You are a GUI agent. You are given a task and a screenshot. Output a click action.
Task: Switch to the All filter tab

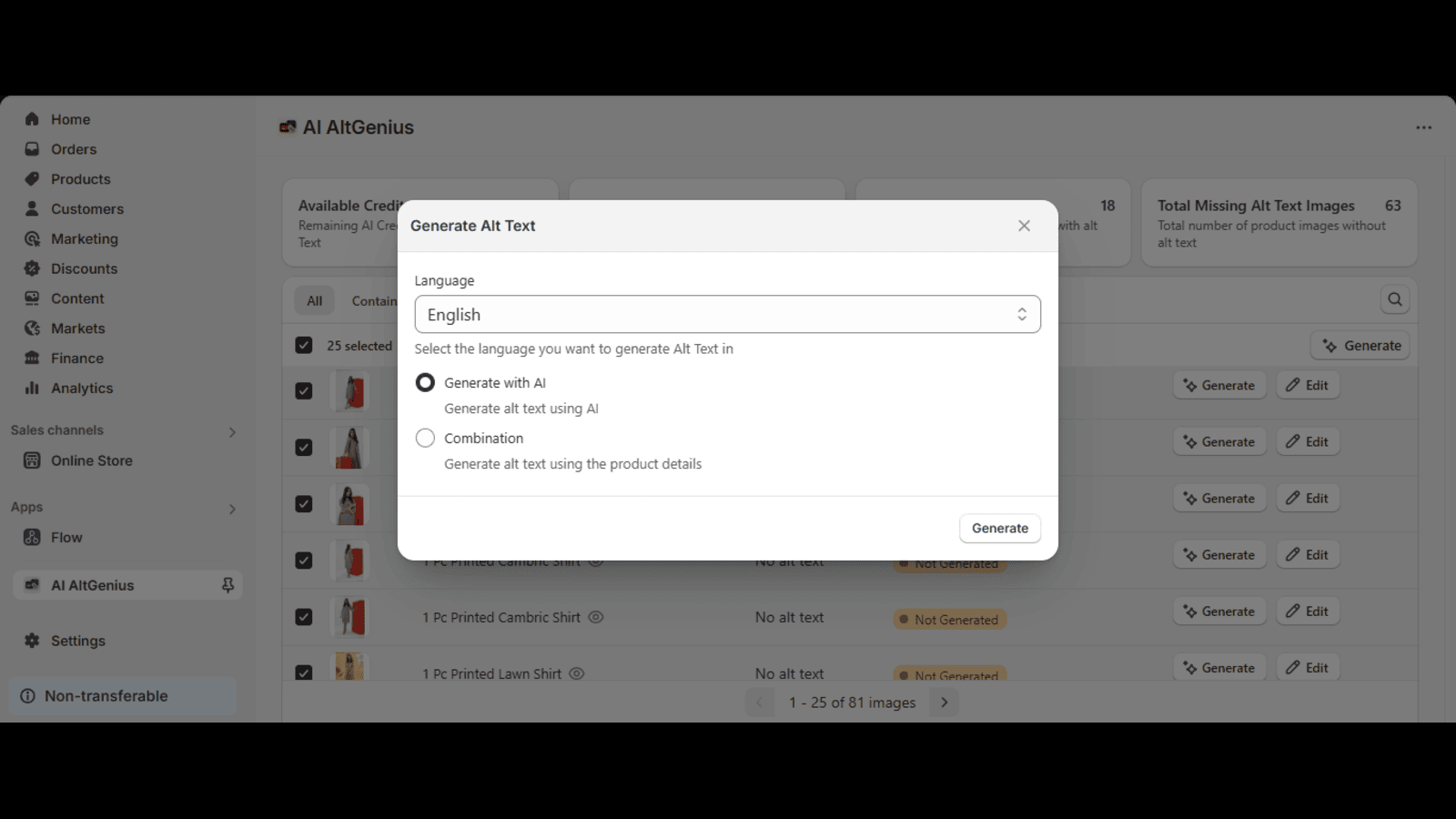tap(315, 301)
